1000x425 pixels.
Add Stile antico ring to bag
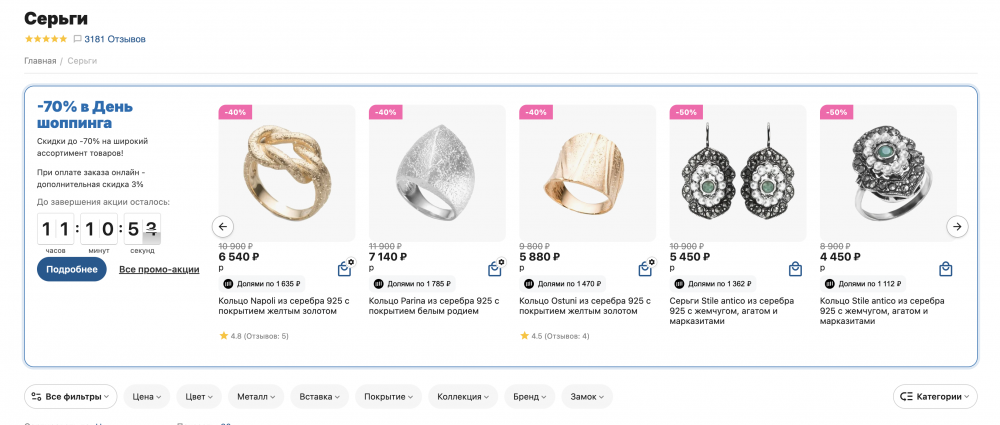[x=945, y=268]
